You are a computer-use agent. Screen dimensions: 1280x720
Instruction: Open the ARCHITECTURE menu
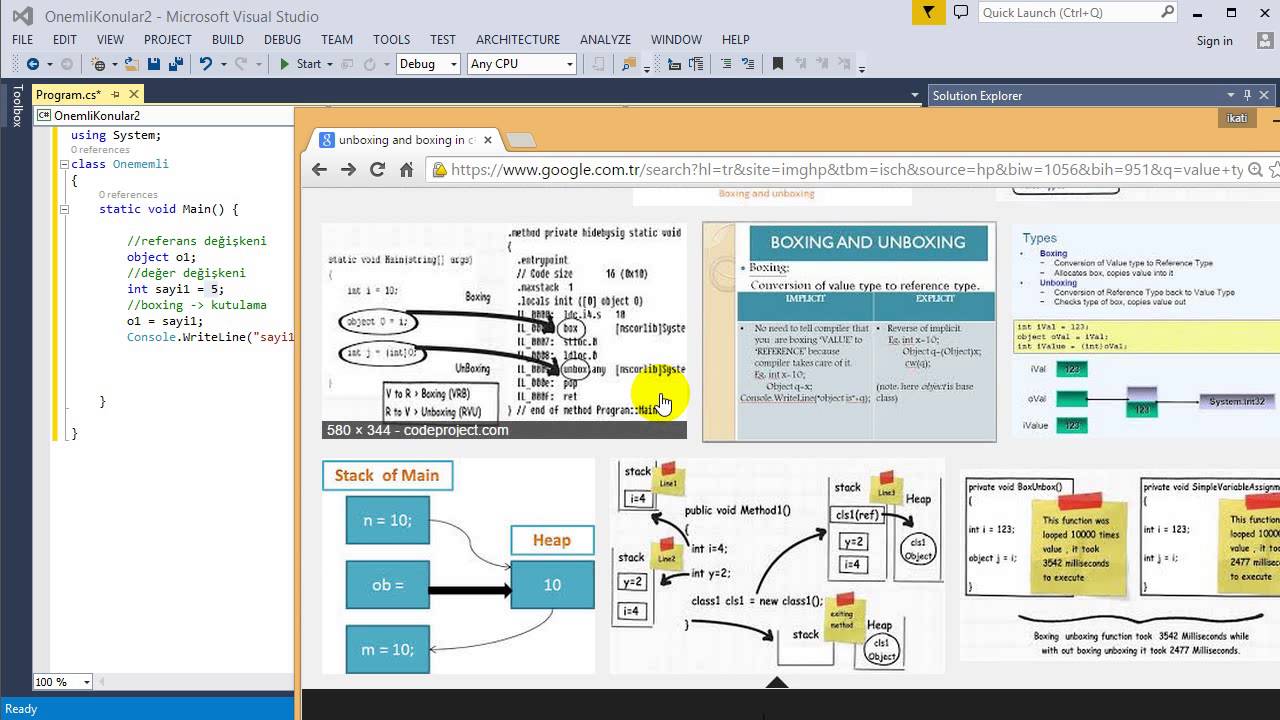[518, 39]
